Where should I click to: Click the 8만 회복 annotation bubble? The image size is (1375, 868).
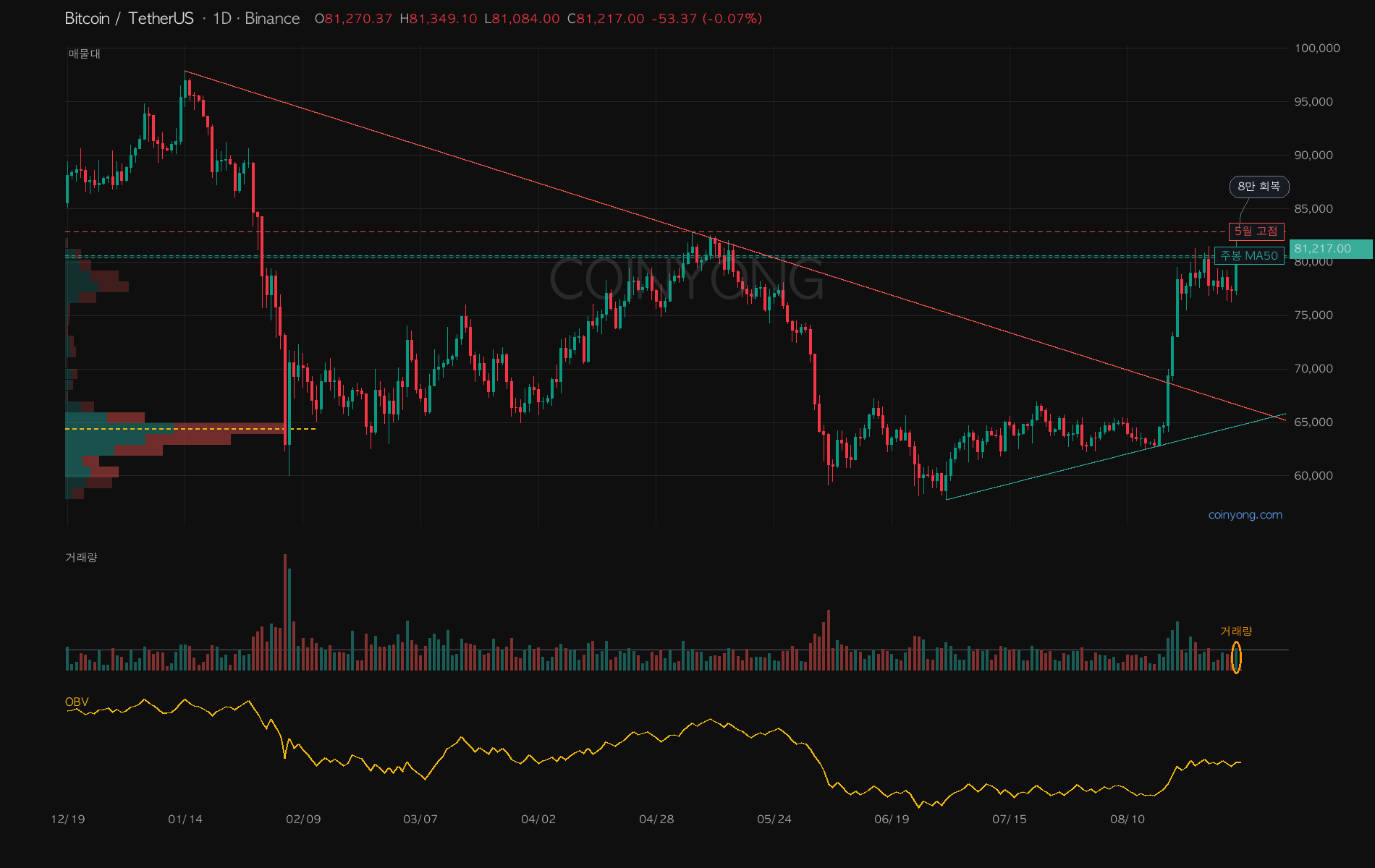coord(1259,187)
